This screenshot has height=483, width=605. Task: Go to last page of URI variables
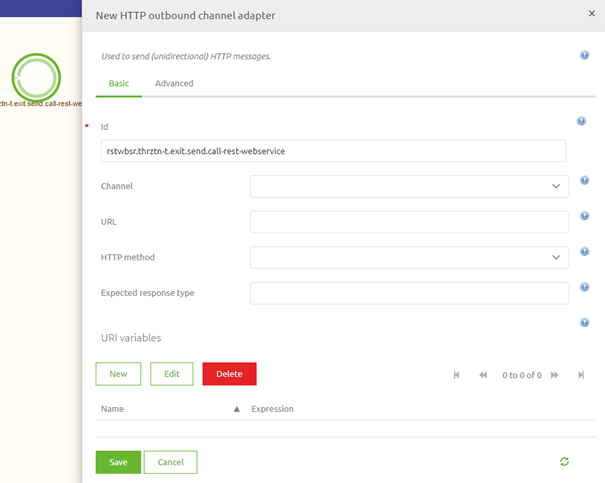pos(581,375)
